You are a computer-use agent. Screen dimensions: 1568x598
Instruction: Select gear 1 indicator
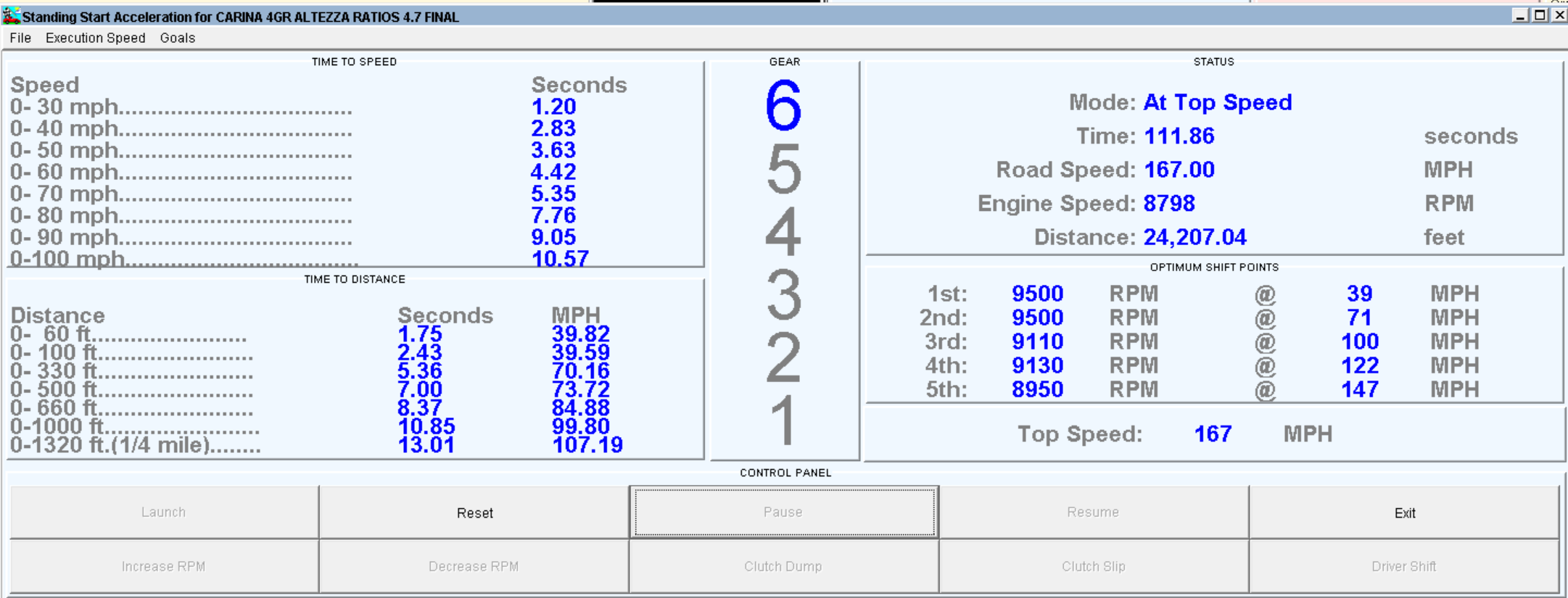pos(784,420)
